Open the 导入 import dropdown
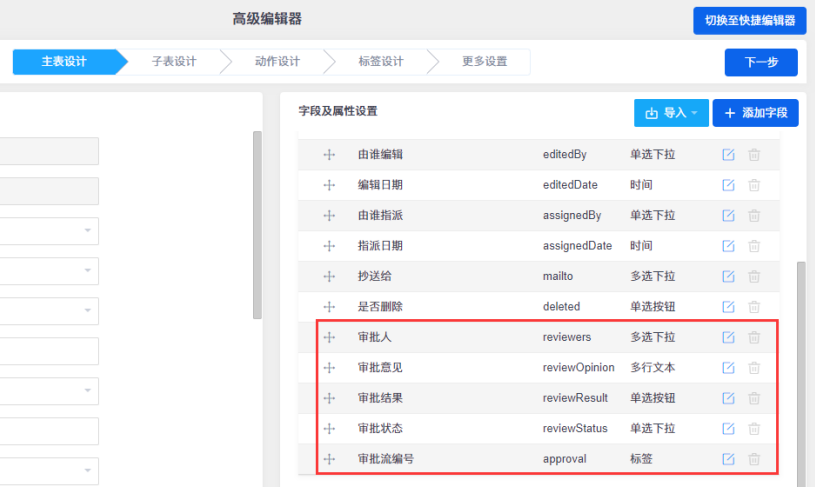 click(x=671, y=113)
